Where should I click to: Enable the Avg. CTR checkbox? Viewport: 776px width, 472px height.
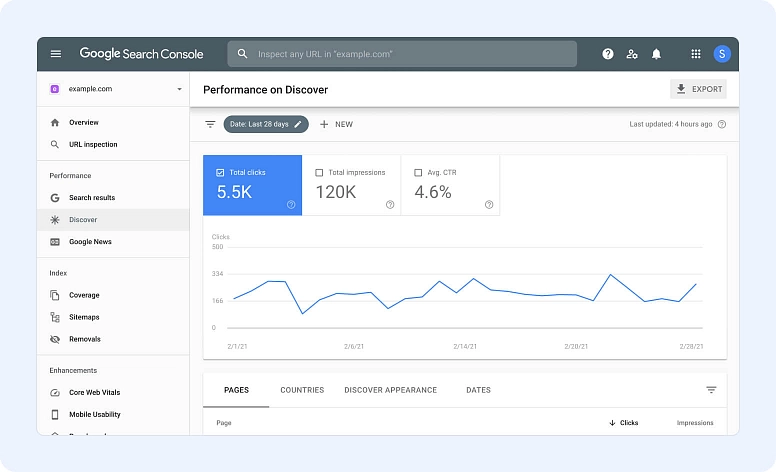(418, 173)
